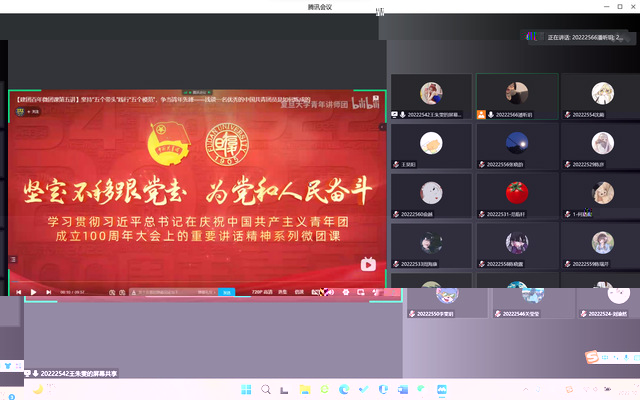Image resolution: width=640 pixels, height=400 pixels.
Task: Click the weather moon widget on taskbar
Action: click(38, 389)
